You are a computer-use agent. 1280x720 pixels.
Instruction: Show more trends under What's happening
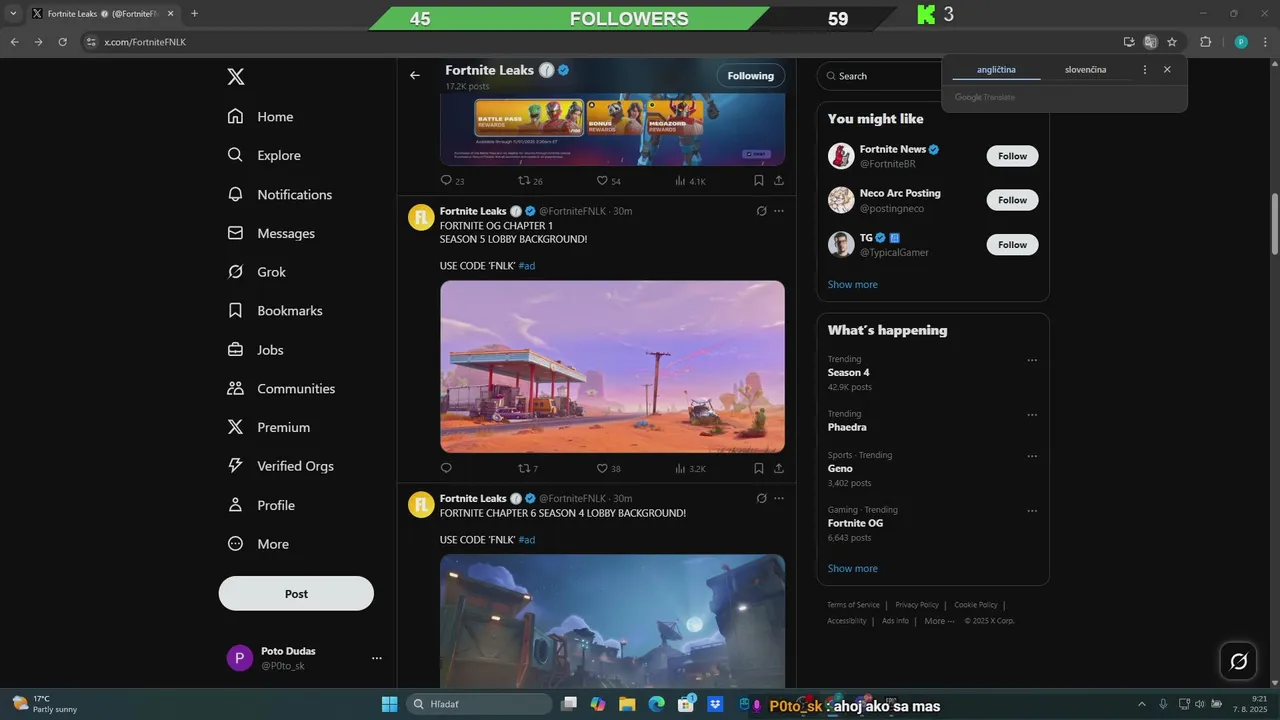(853, 568)
